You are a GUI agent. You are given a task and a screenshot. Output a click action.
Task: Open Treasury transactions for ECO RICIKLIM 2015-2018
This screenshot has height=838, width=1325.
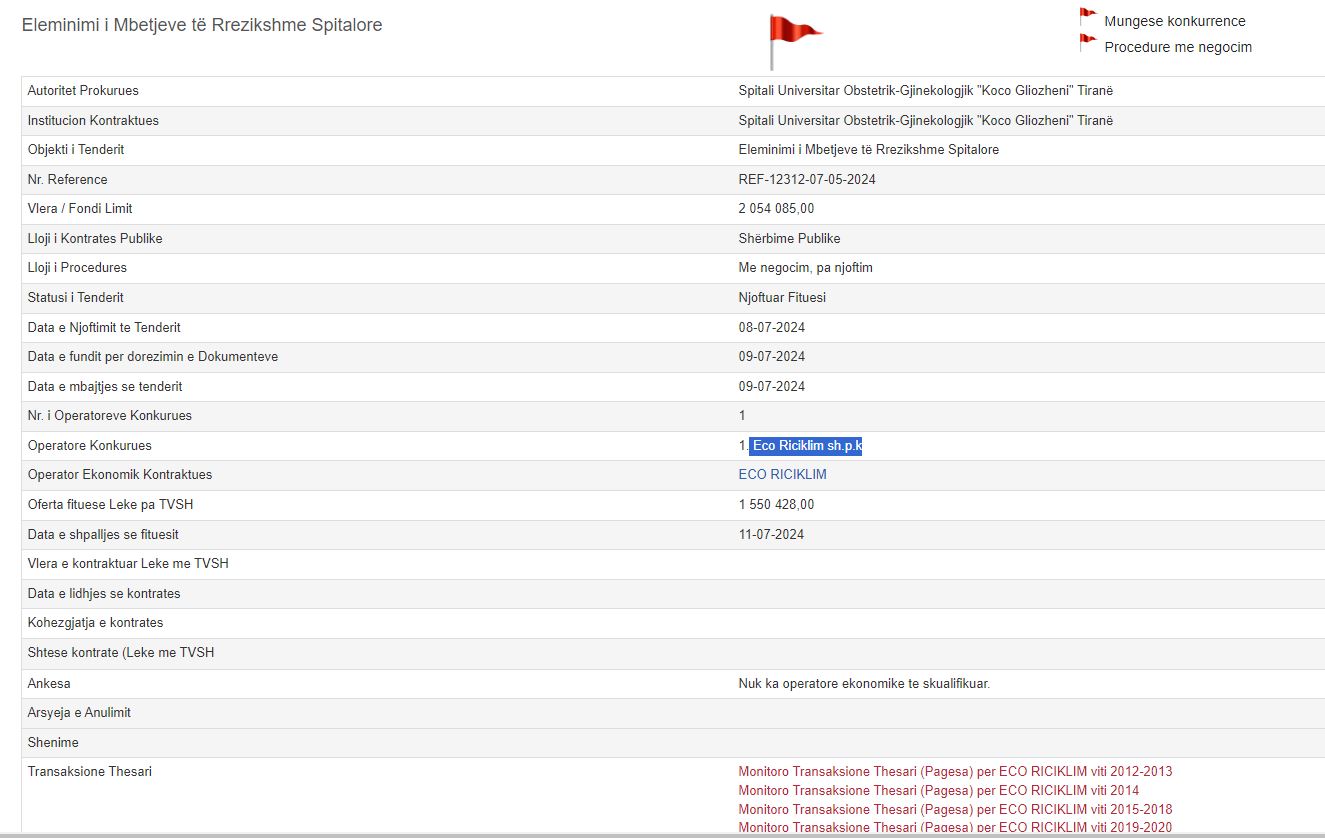(954, 809)
